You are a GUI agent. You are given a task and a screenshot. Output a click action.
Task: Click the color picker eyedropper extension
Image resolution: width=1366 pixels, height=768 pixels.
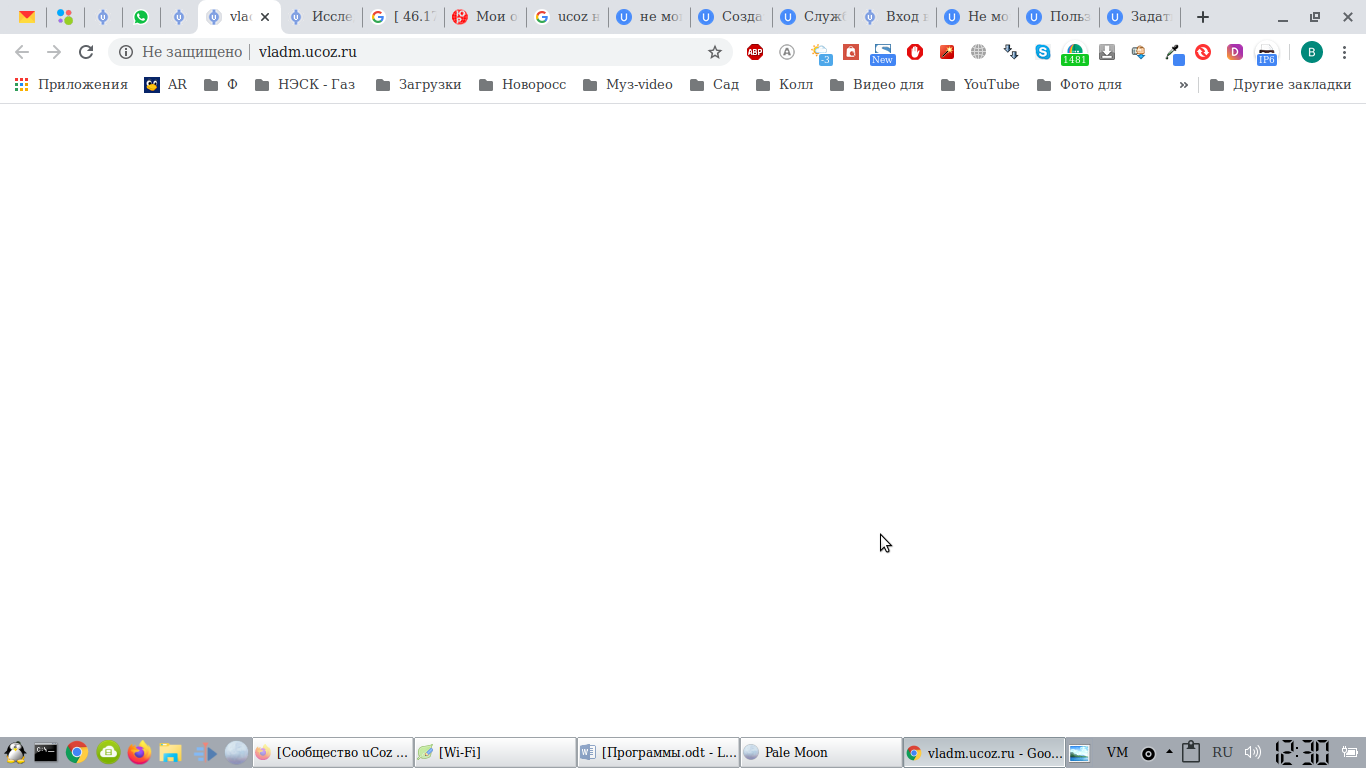[x=1173, y=53]
